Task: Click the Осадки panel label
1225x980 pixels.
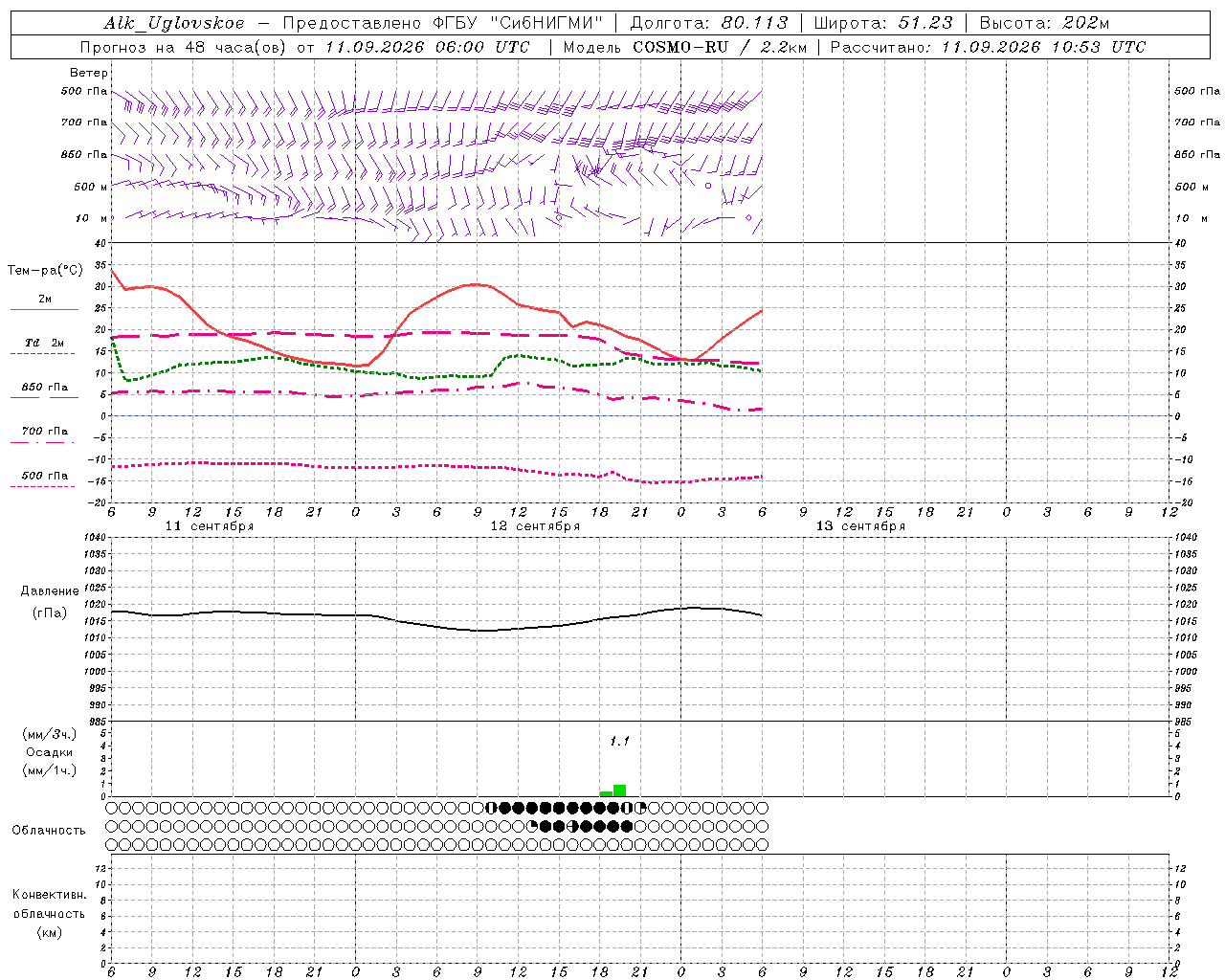Action: pos(49,752)
